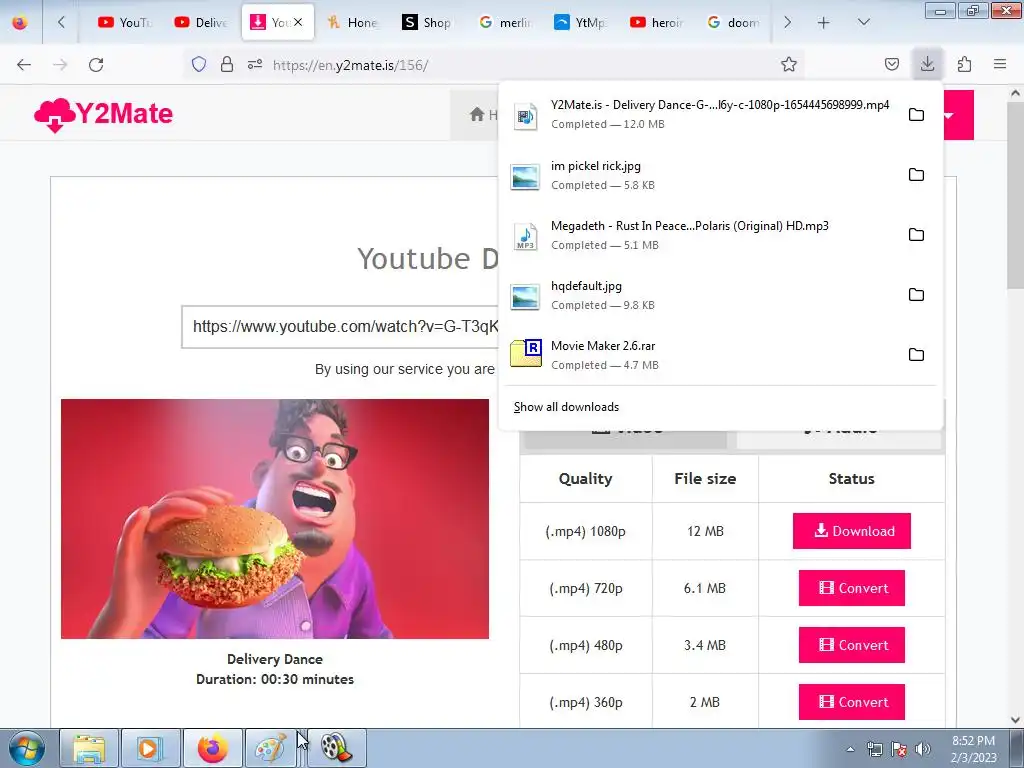This screenshot has width=1024, height=768.
Task: Open network status tray icon
Action: click(874, 749)
